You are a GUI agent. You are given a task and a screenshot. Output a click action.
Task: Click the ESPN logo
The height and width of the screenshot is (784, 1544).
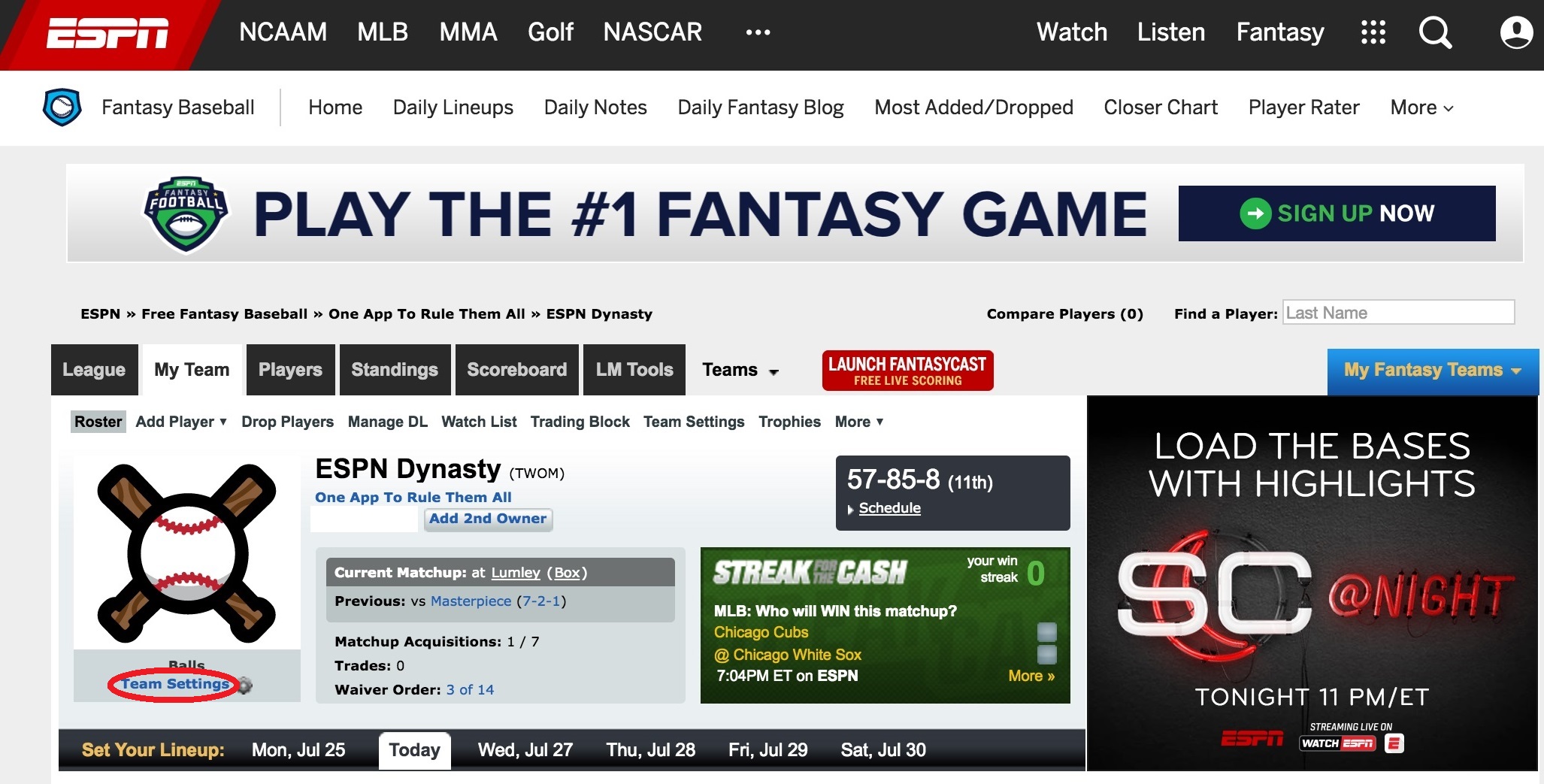coord(107,33)
